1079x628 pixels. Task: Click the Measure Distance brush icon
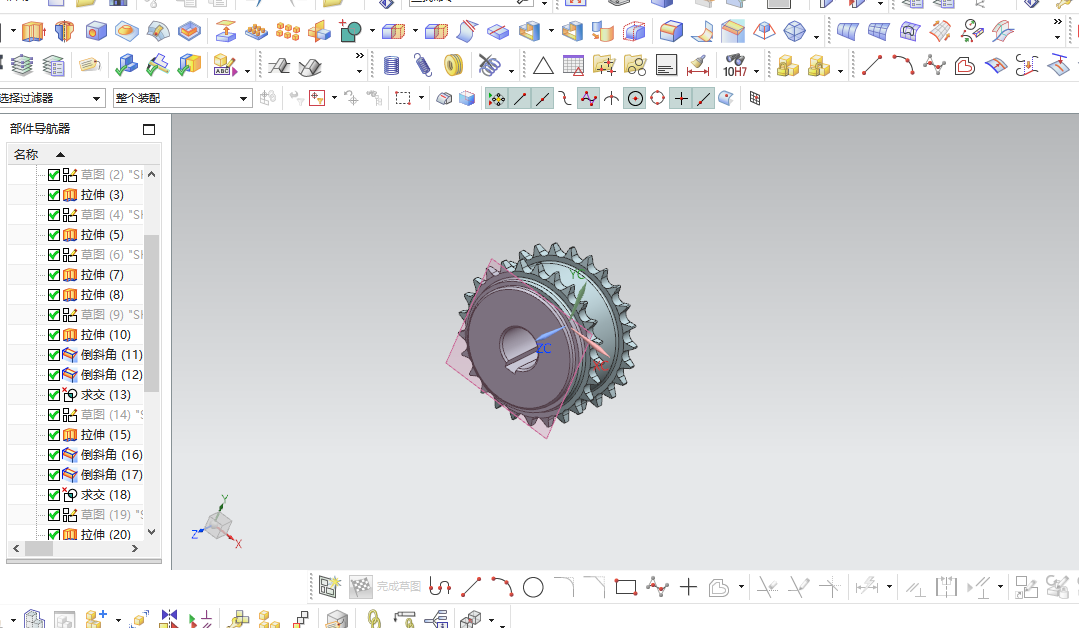coord(698,65)
